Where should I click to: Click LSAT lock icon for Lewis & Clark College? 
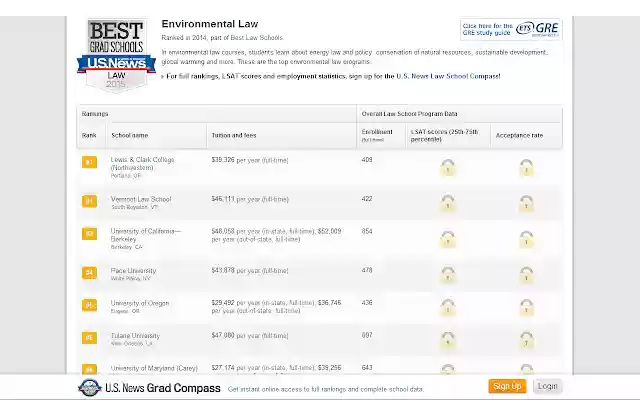point(448,168)
